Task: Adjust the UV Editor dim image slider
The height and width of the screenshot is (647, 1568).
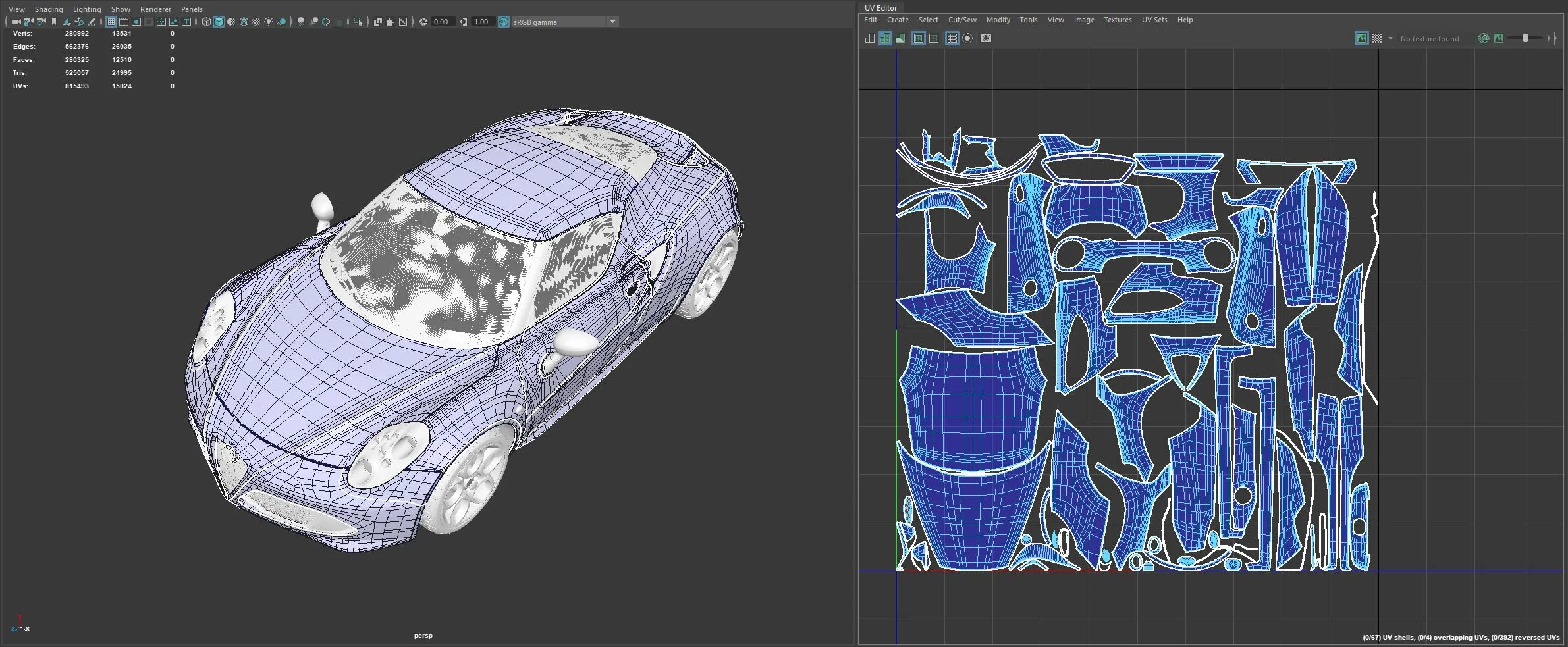Action: click(x=1526, y=38)
